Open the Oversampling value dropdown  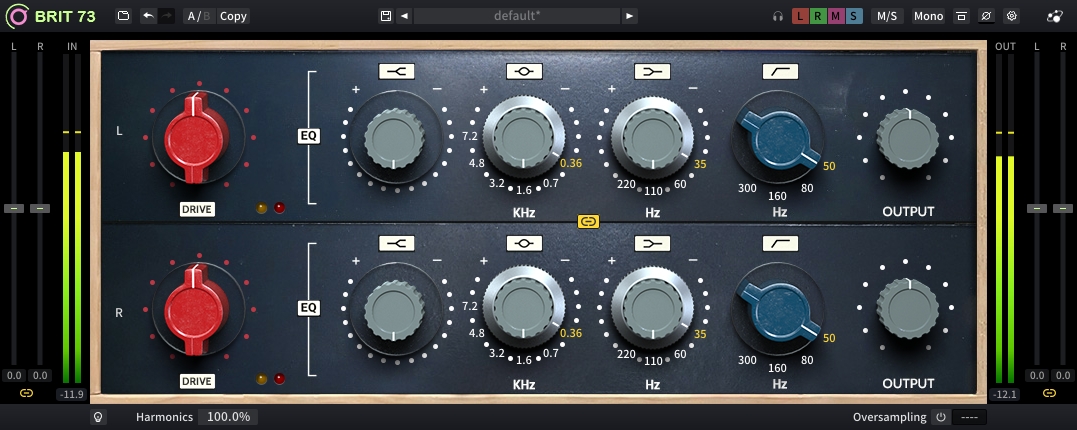(969, 417)
